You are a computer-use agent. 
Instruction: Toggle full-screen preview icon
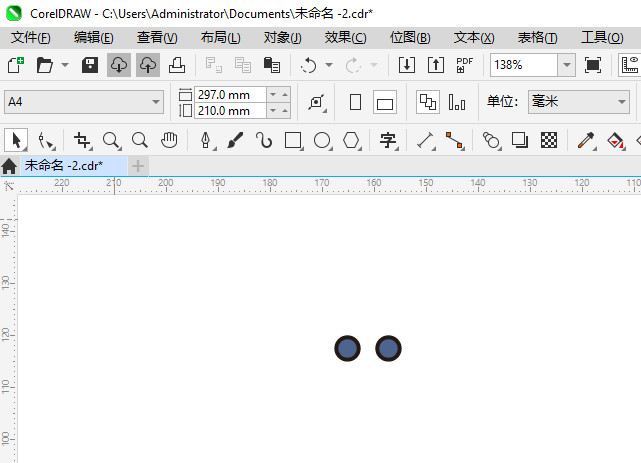(593, 65)
